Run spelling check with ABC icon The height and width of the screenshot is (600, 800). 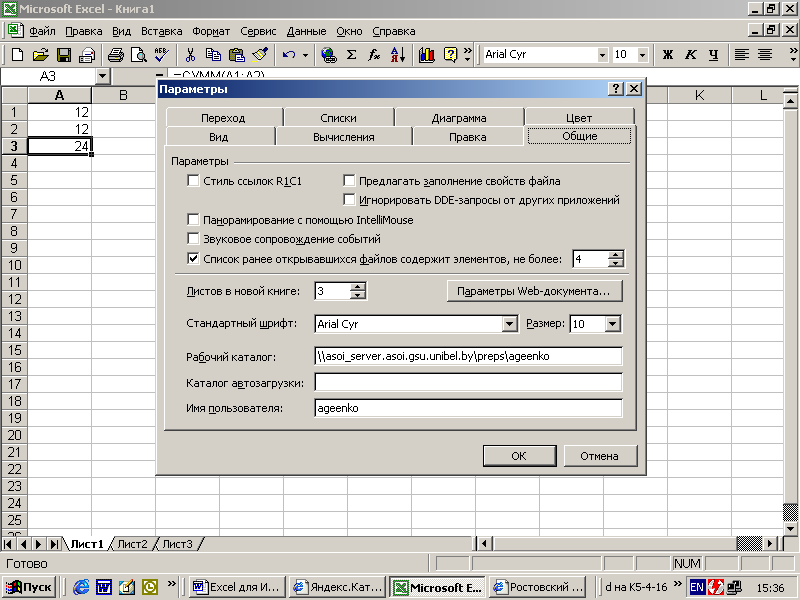point(162,54)
